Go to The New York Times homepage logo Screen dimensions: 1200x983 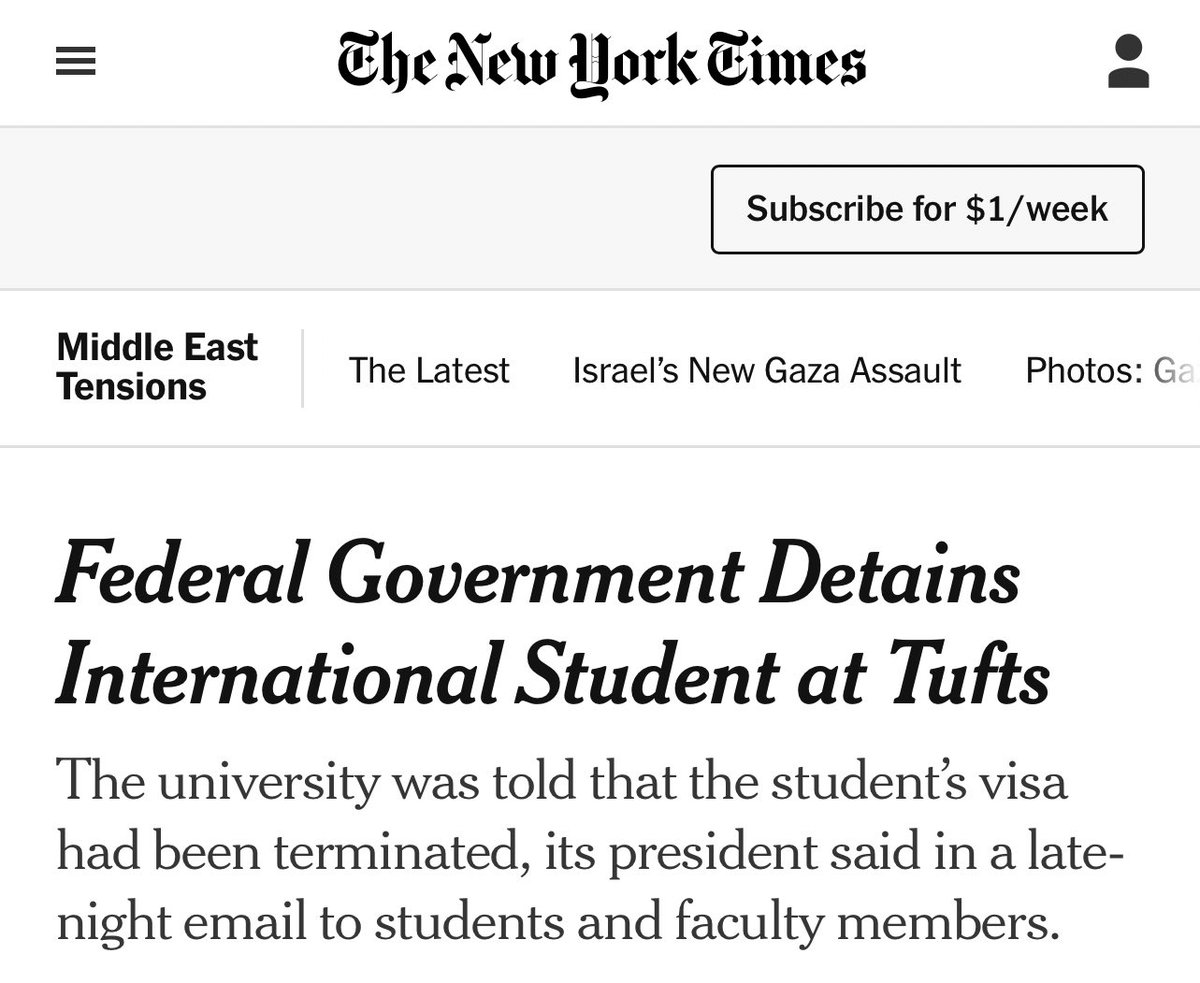(602, 62)
